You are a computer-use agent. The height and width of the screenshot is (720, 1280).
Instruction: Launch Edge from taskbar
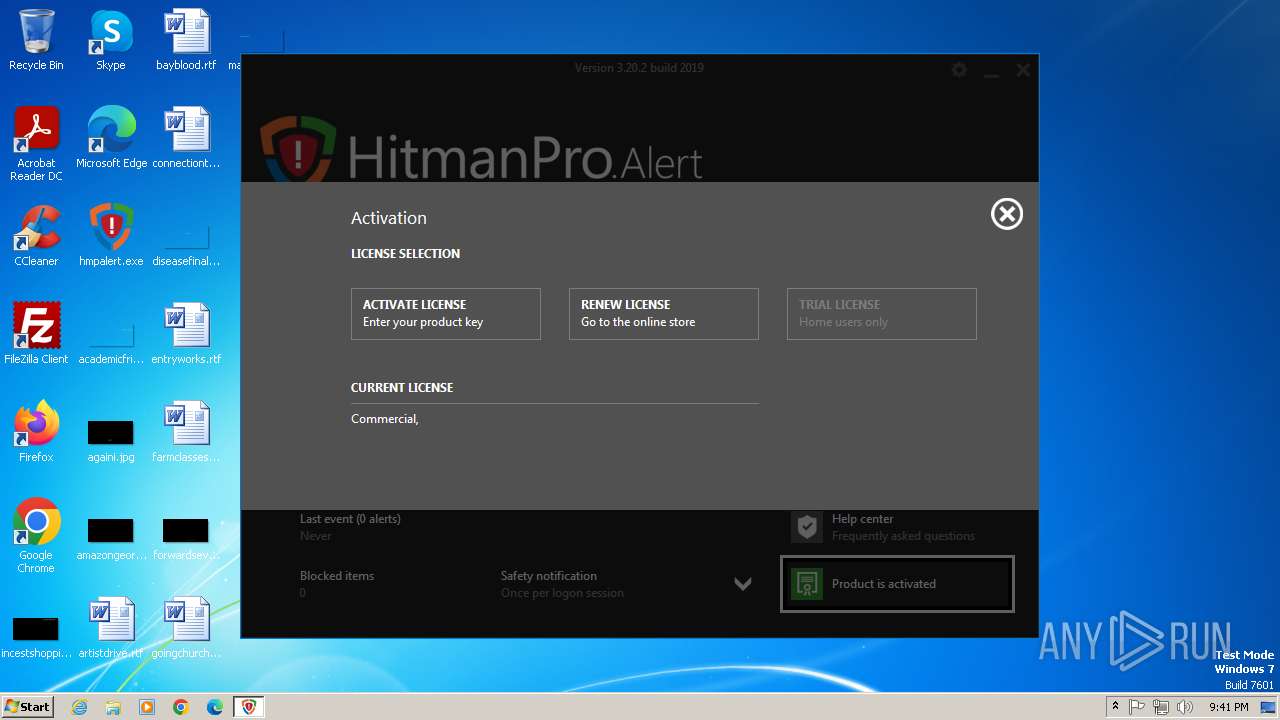[215, 707]
